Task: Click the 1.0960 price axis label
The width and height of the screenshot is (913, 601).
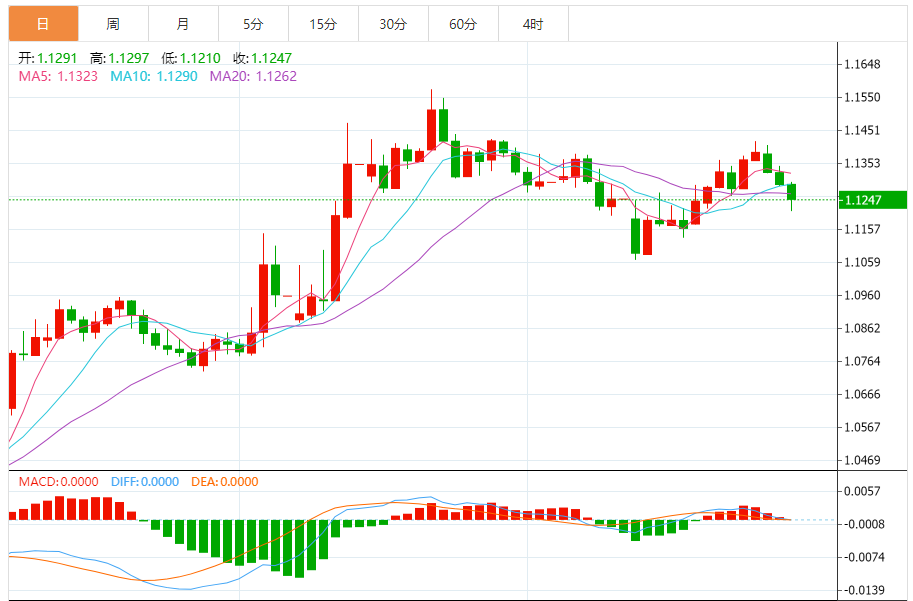Action: tap(862, 295)
